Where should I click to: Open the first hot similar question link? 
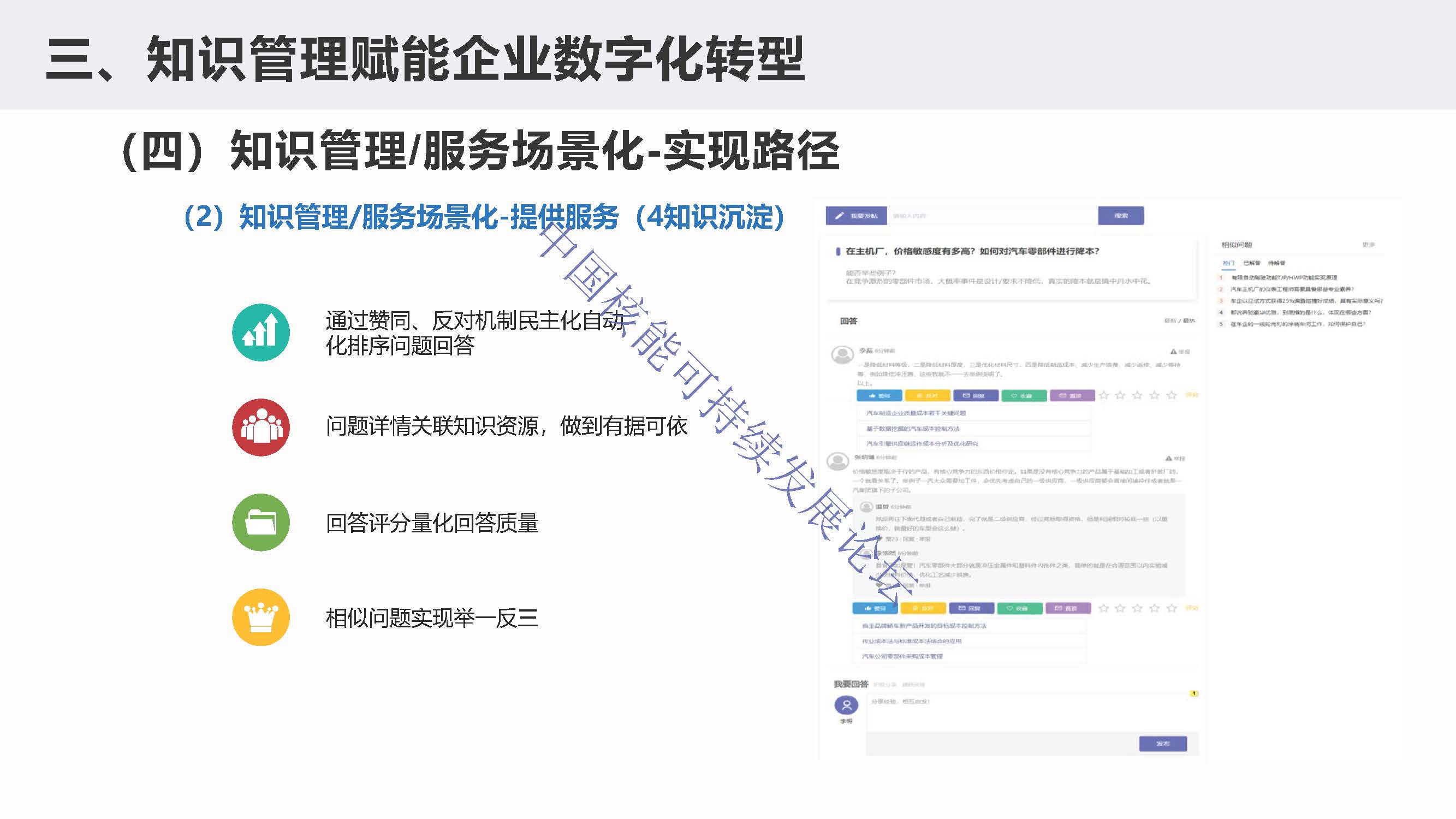point(1283,277)
